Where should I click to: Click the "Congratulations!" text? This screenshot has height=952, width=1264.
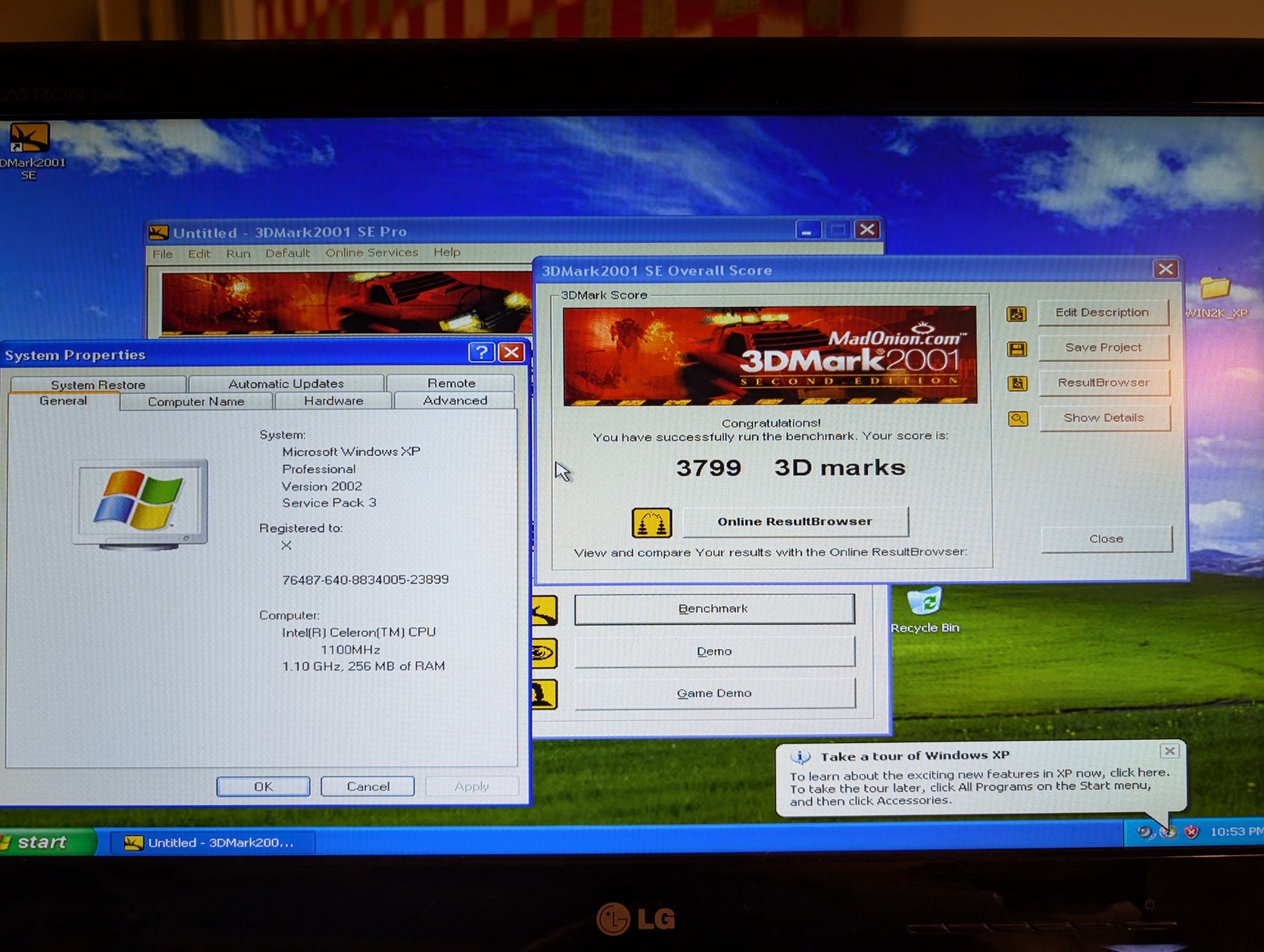pyautogui.click(x=771, y=423)
